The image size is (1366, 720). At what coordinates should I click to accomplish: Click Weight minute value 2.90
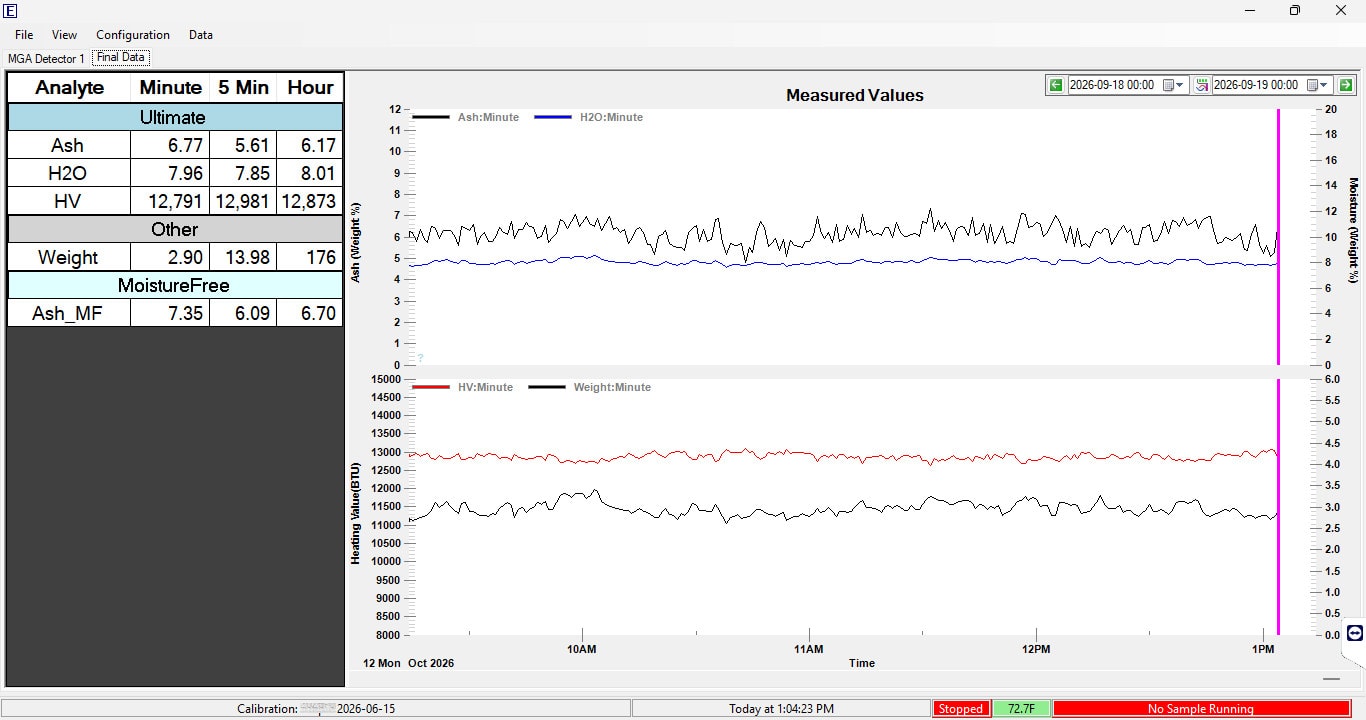171,257
